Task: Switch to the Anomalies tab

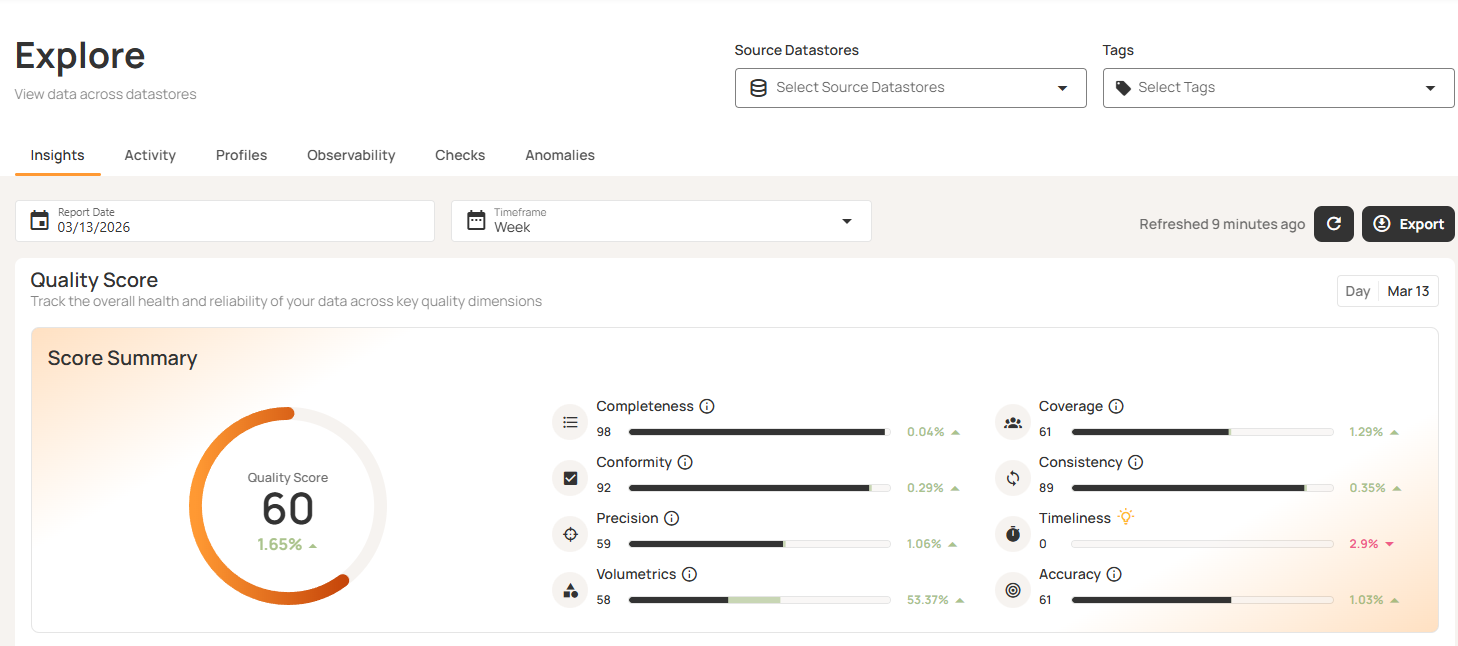Action: [x=559, y=155]
